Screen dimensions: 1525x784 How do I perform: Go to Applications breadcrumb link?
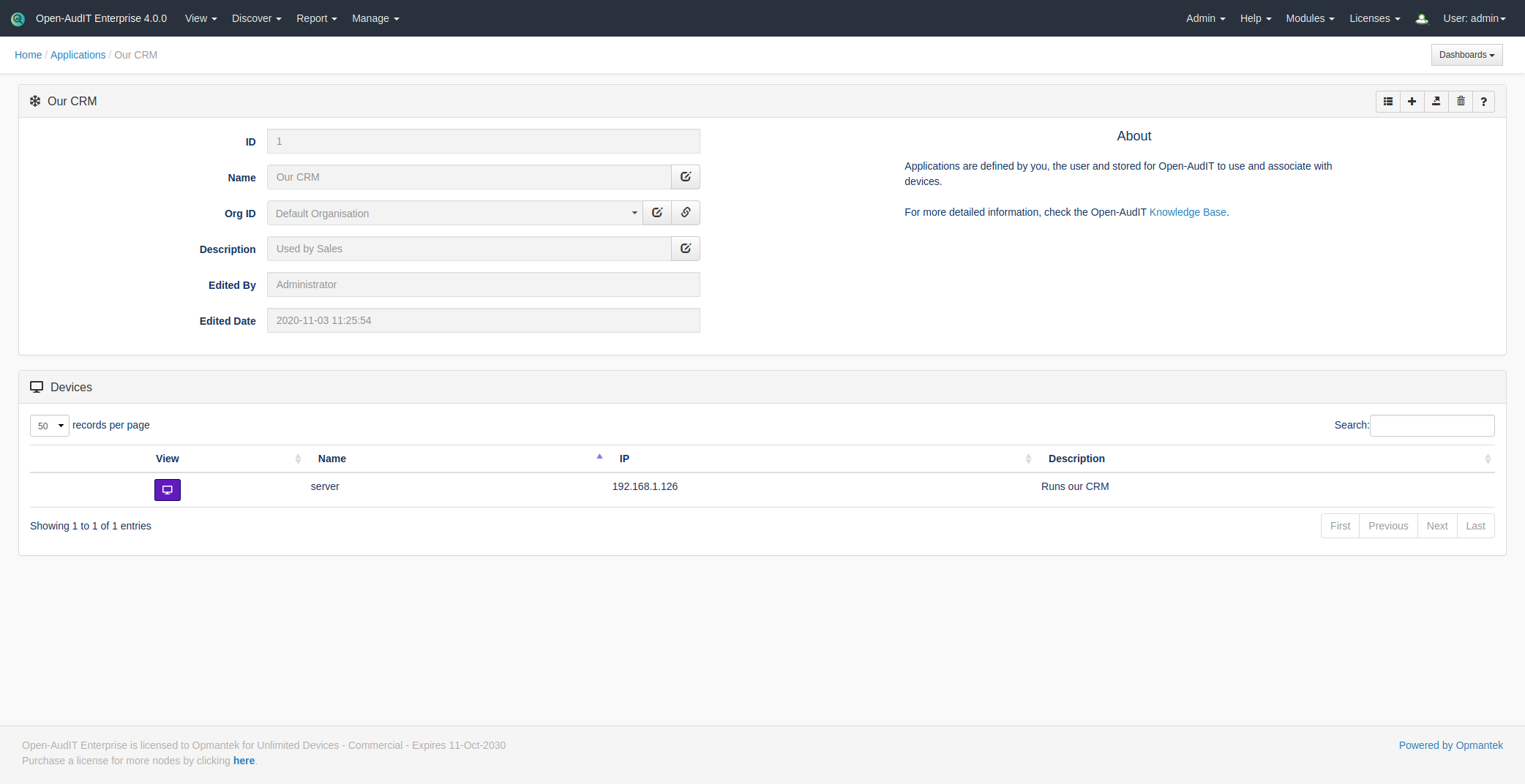(x=78, y=55)
